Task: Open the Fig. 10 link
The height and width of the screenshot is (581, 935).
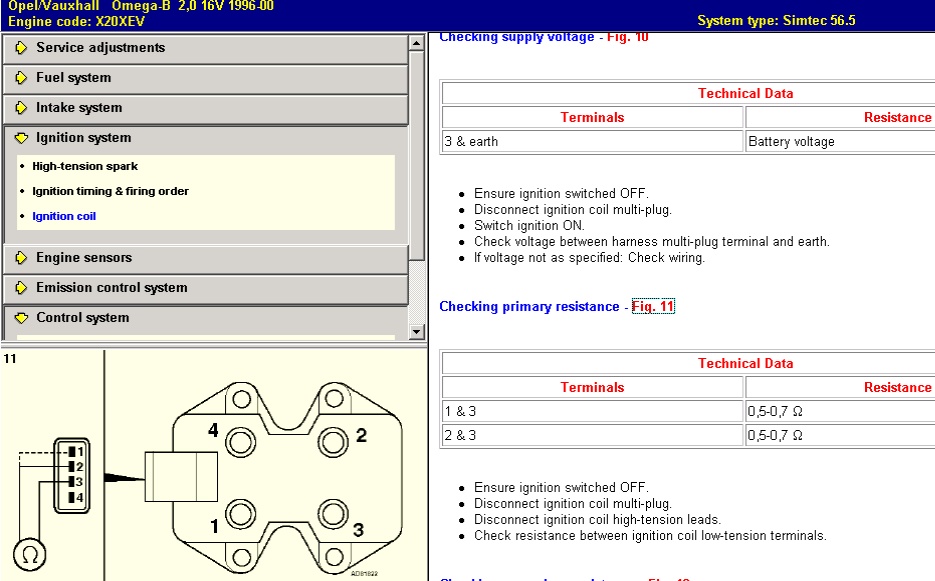Action: pyautogui.click(x=628, y=37)
